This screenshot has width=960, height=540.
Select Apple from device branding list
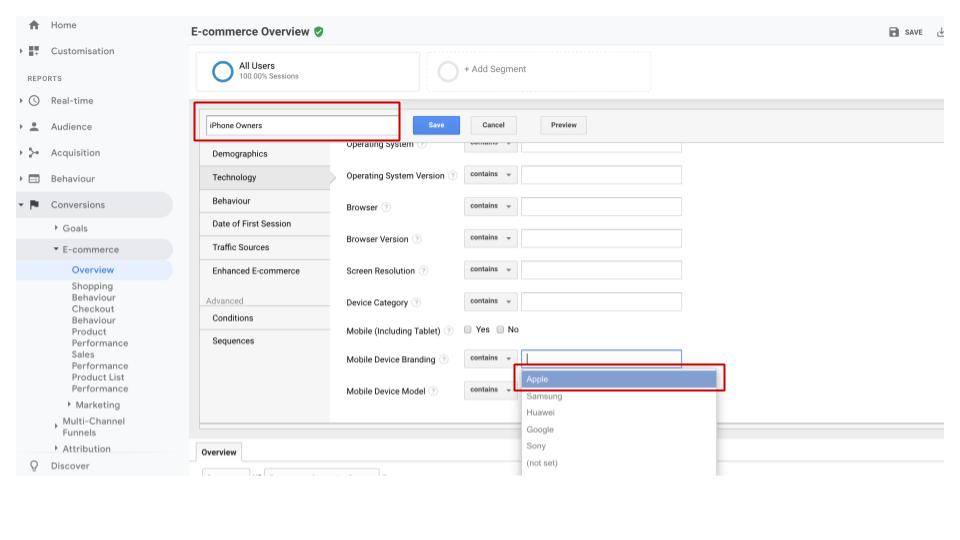click(618, 379)
